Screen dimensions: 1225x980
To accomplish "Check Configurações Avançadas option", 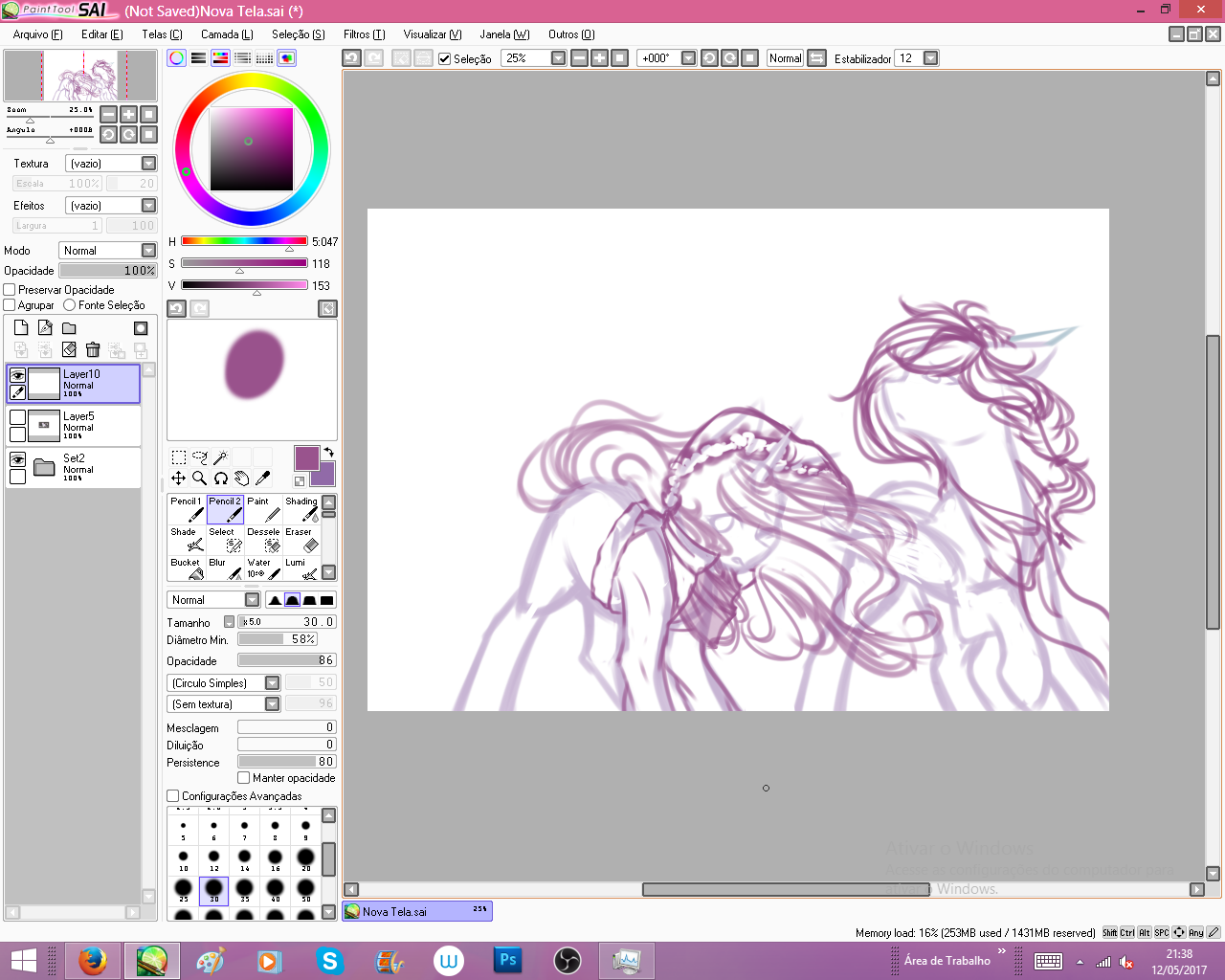I will point(173,796).
